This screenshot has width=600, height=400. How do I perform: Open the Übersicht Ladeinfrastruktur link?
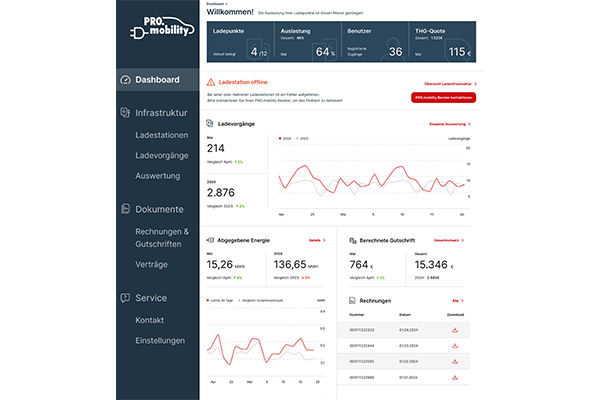pyautogui.click(x=449, y=84)
